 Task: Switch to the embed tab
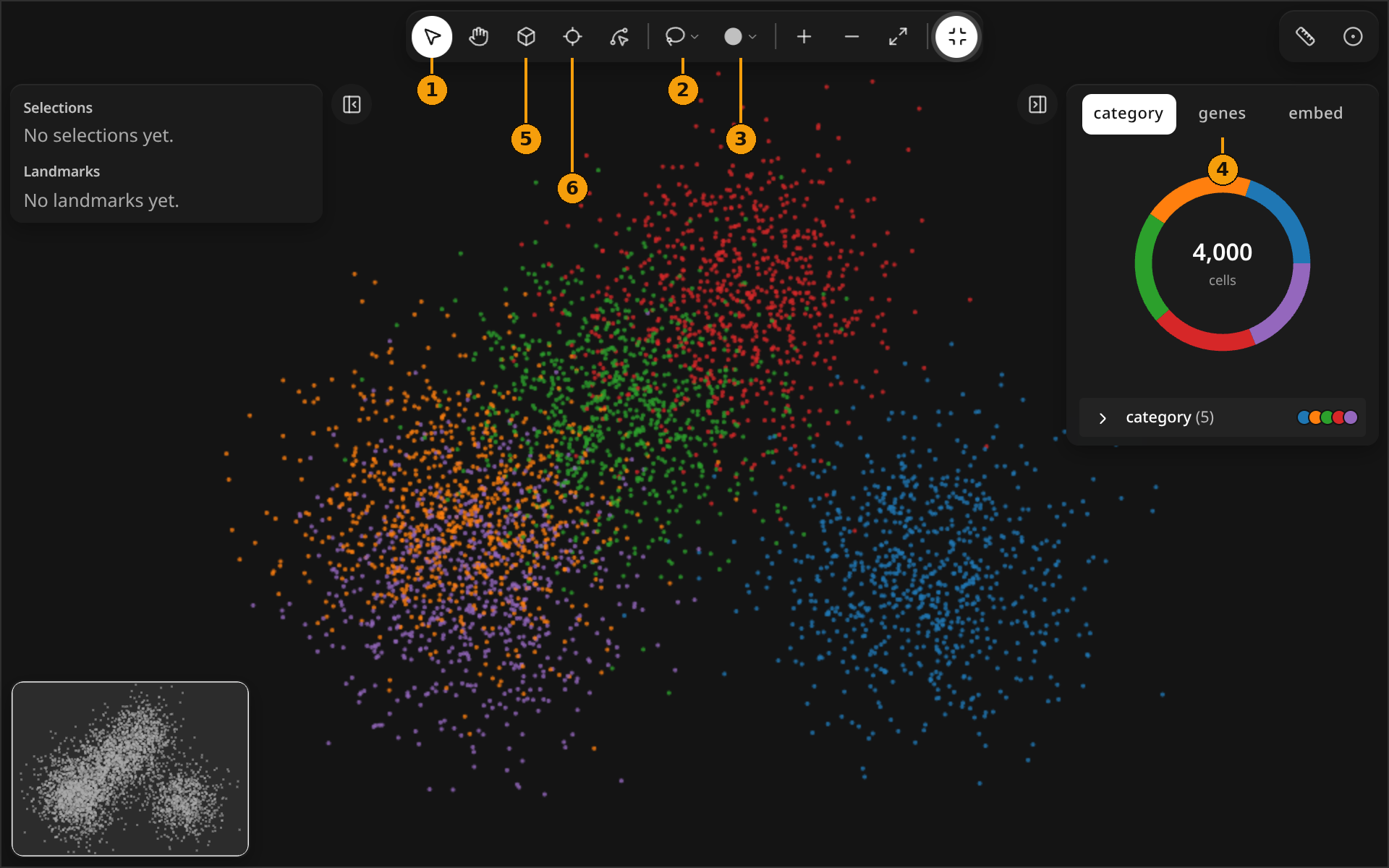click(1315, 114)
